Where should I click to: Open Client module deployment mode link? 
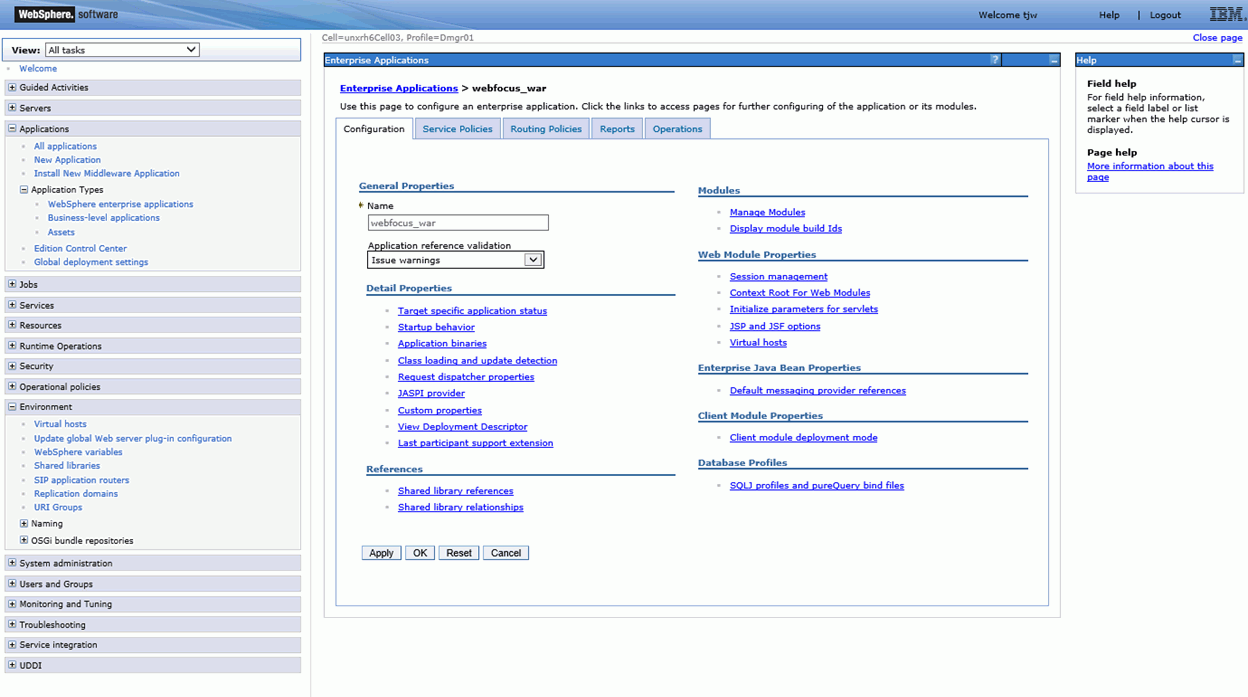(x=803, y=437)
